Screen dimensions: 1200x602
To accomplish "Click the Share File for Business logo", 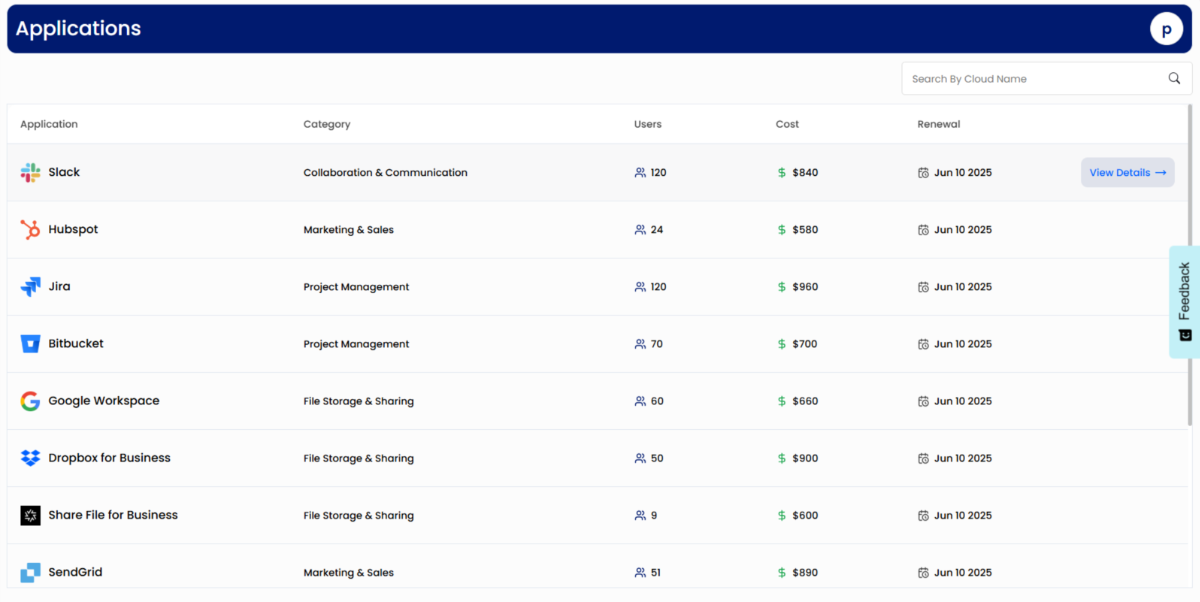I will click(30, 515).
